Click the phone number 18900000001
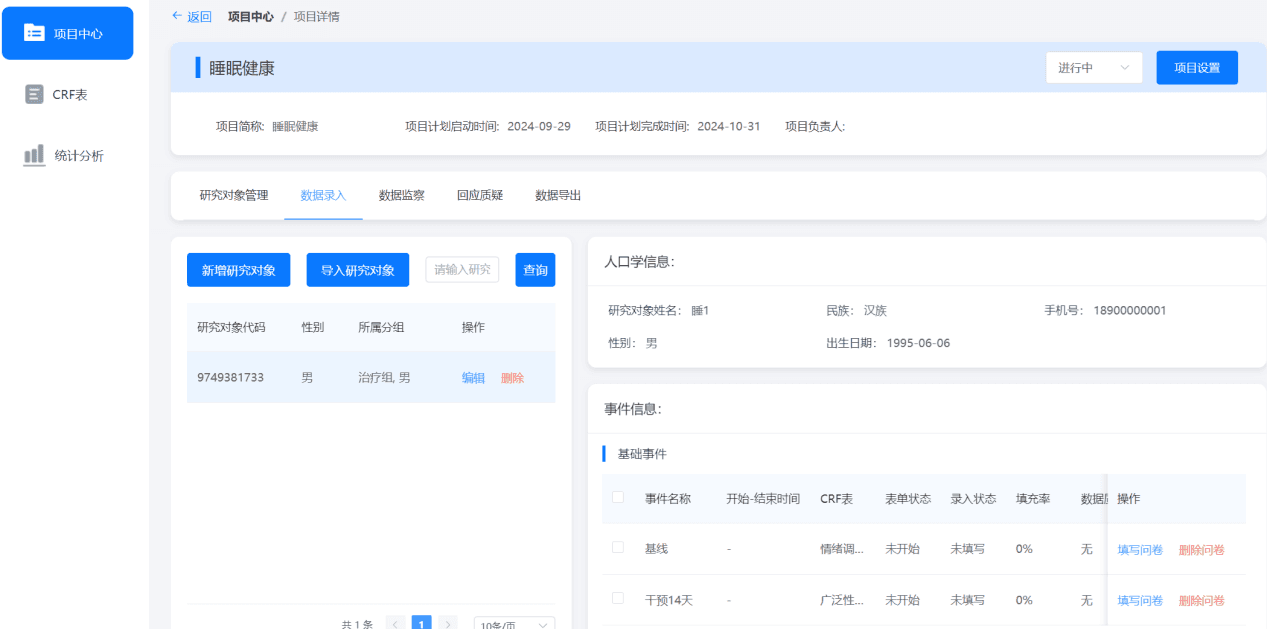 [x=1130, y=310]
